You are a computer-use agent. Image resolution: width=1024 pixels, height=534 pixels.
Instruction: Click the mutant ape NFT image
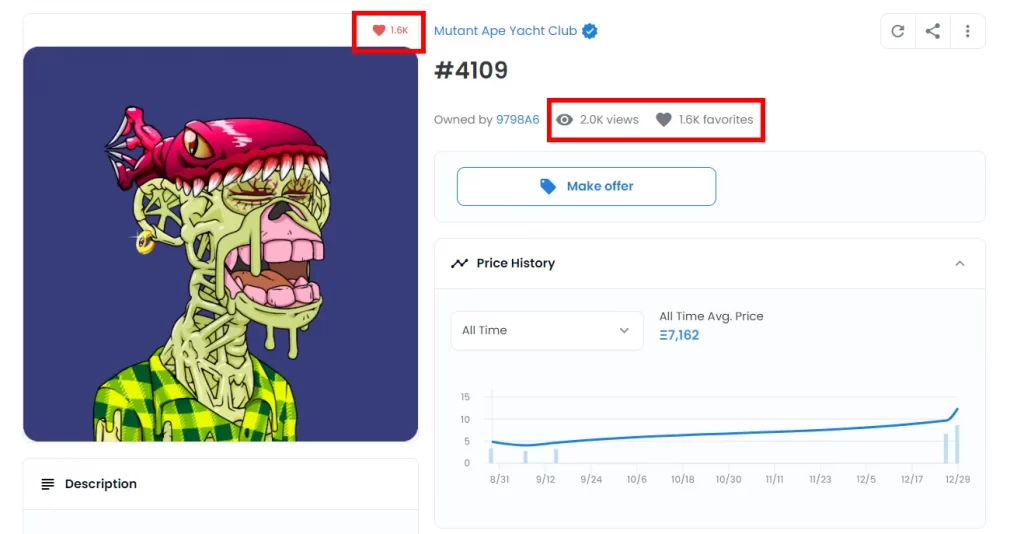click(x=220, y=243)
